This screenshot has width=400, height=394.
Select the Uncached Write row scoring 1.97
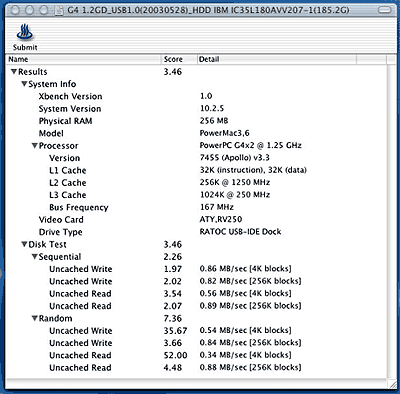(197, 269)
